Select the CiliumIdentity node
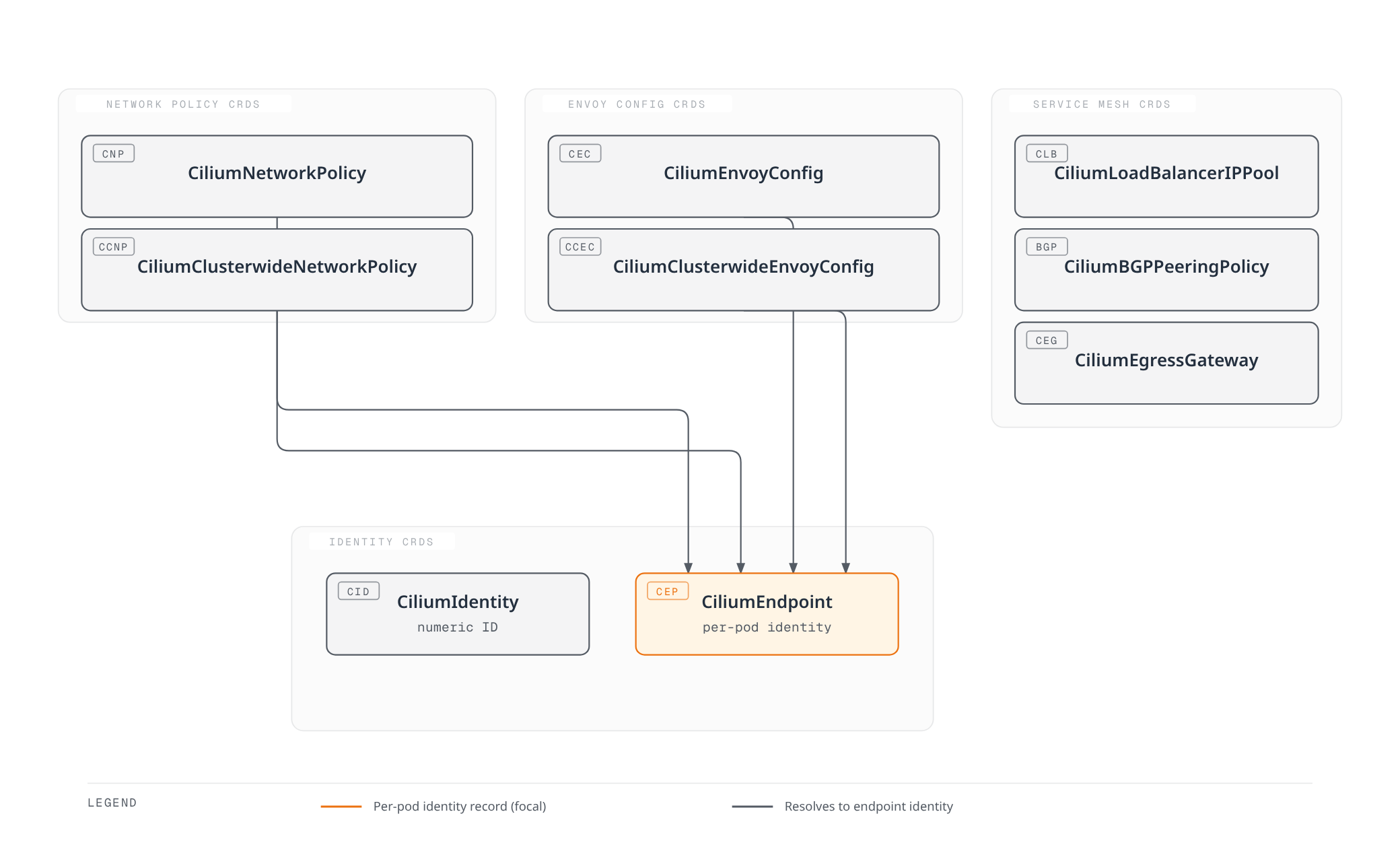This screenshot has height=847, width=1400. coord(458,614)
